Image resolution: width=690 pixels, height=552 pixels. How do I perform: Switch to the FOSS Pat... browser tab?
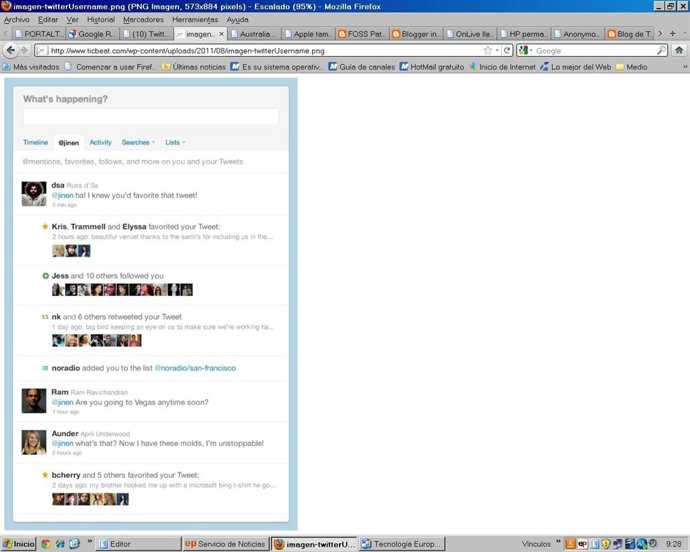[362, 34]
